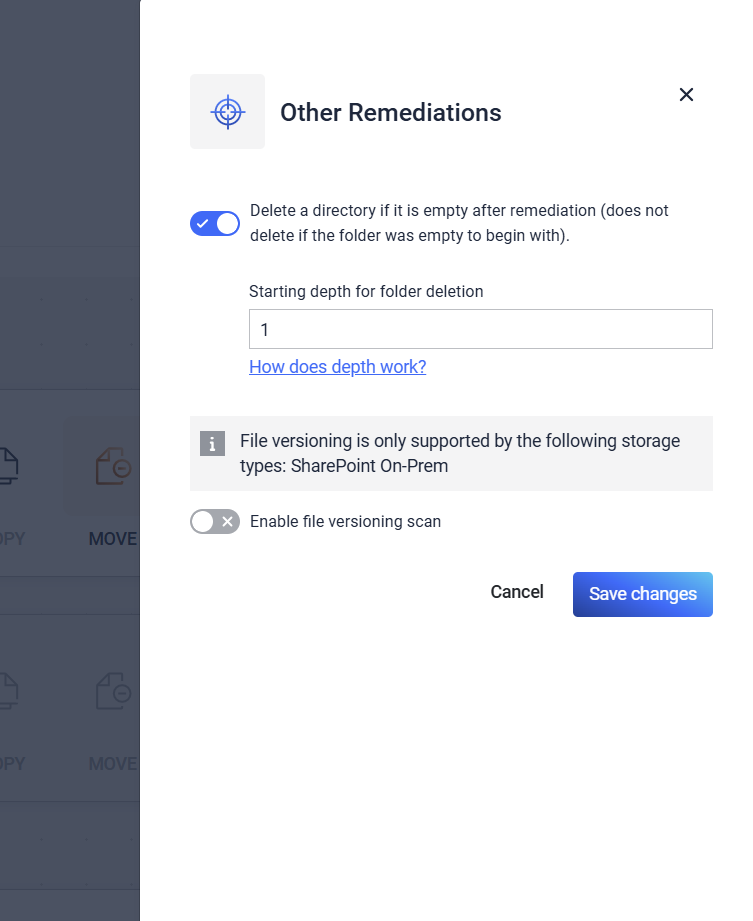
Task: Click the Starting depth for folder deletion field
Action: (480, 329)
